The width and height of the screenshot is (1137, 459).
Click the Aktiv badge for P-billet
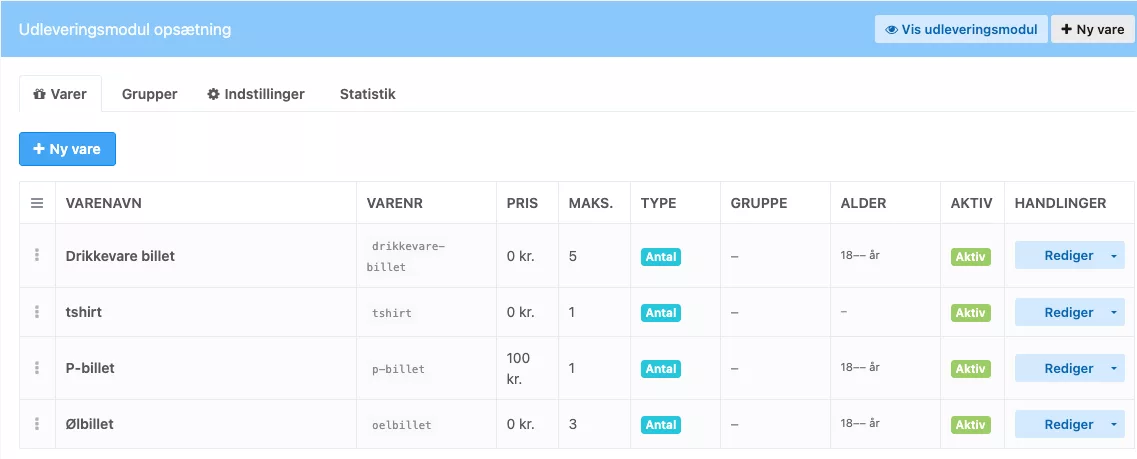[x=971, y=369]
